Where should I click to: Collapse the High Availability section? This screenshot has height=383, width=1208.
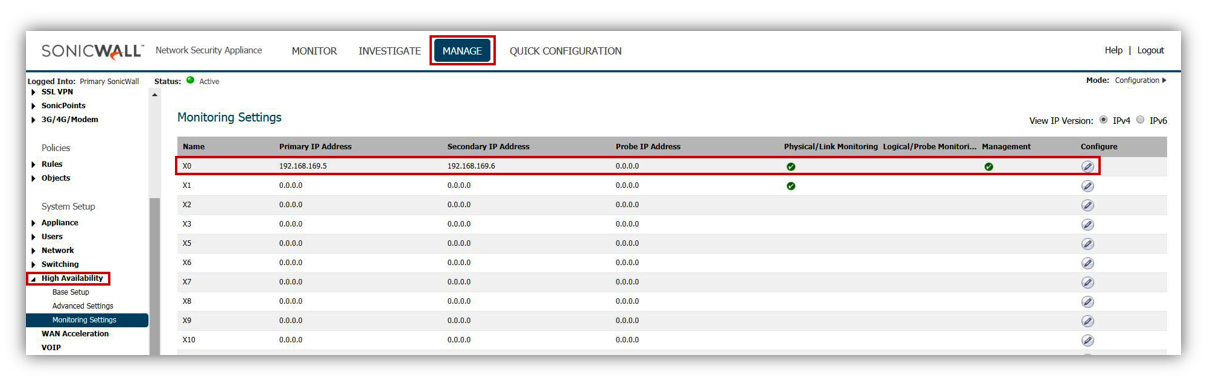tap(34, 279)
